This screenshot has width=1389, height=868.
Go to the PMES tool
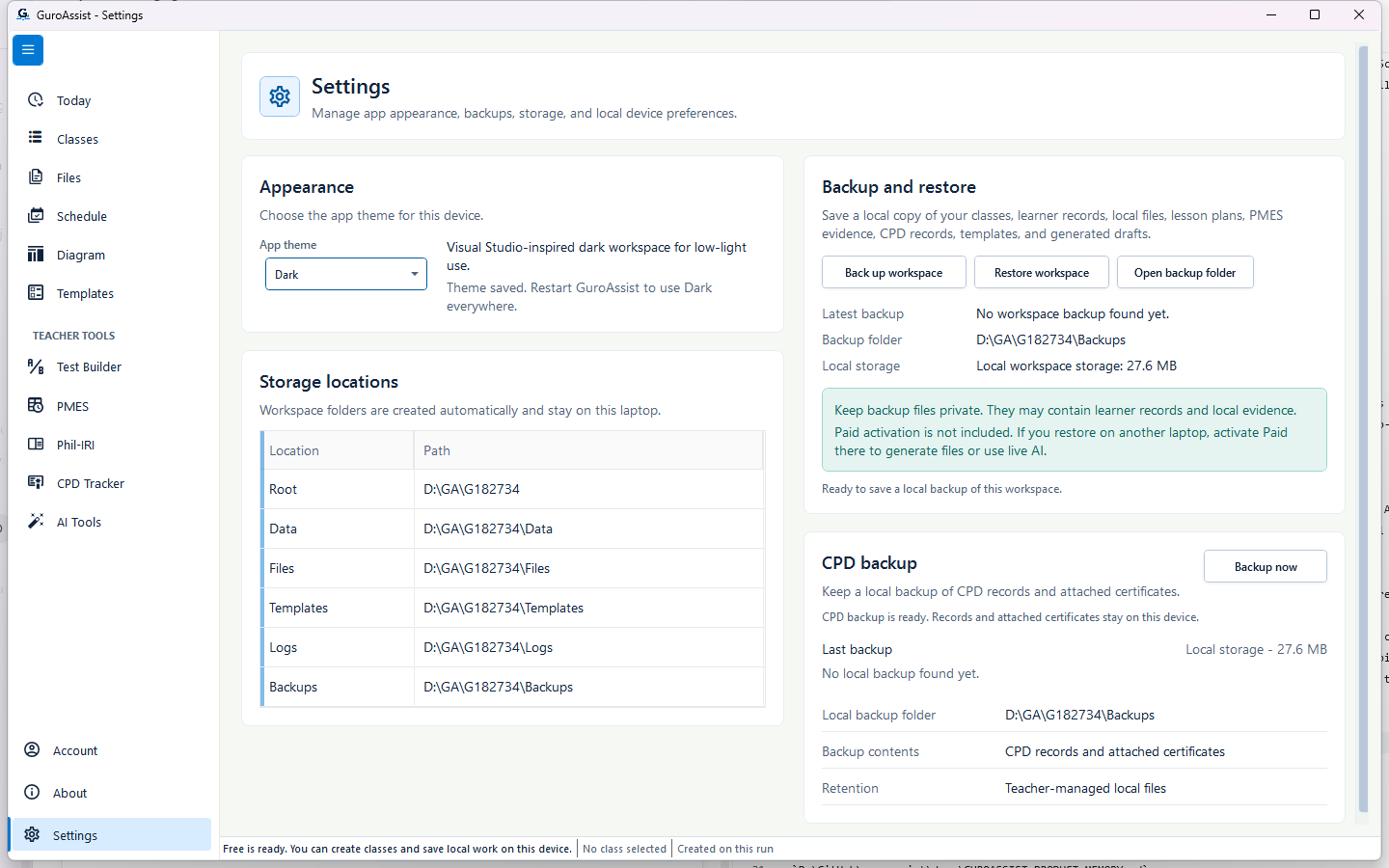111,406
